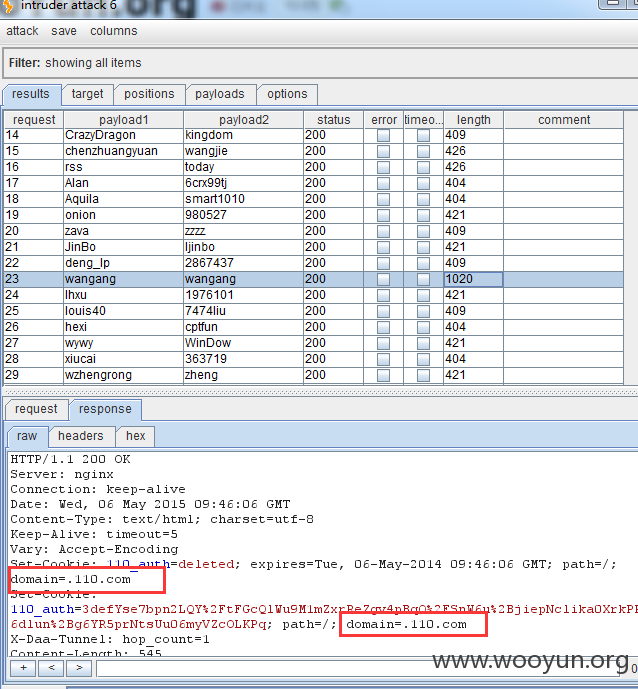638x689 pixels.
Task: Toggle timeout checkbox in row 19 onion
Action: click(x=424, y=215)
